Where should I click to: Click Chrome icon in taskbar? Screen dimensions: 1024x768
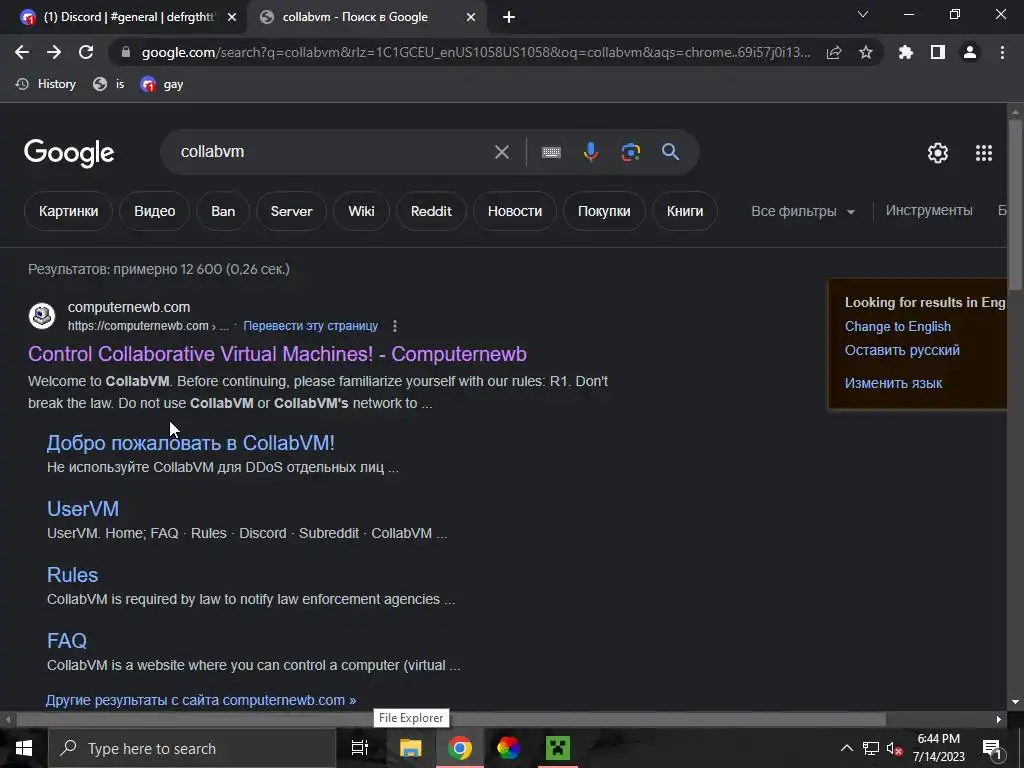coord(460,748)
